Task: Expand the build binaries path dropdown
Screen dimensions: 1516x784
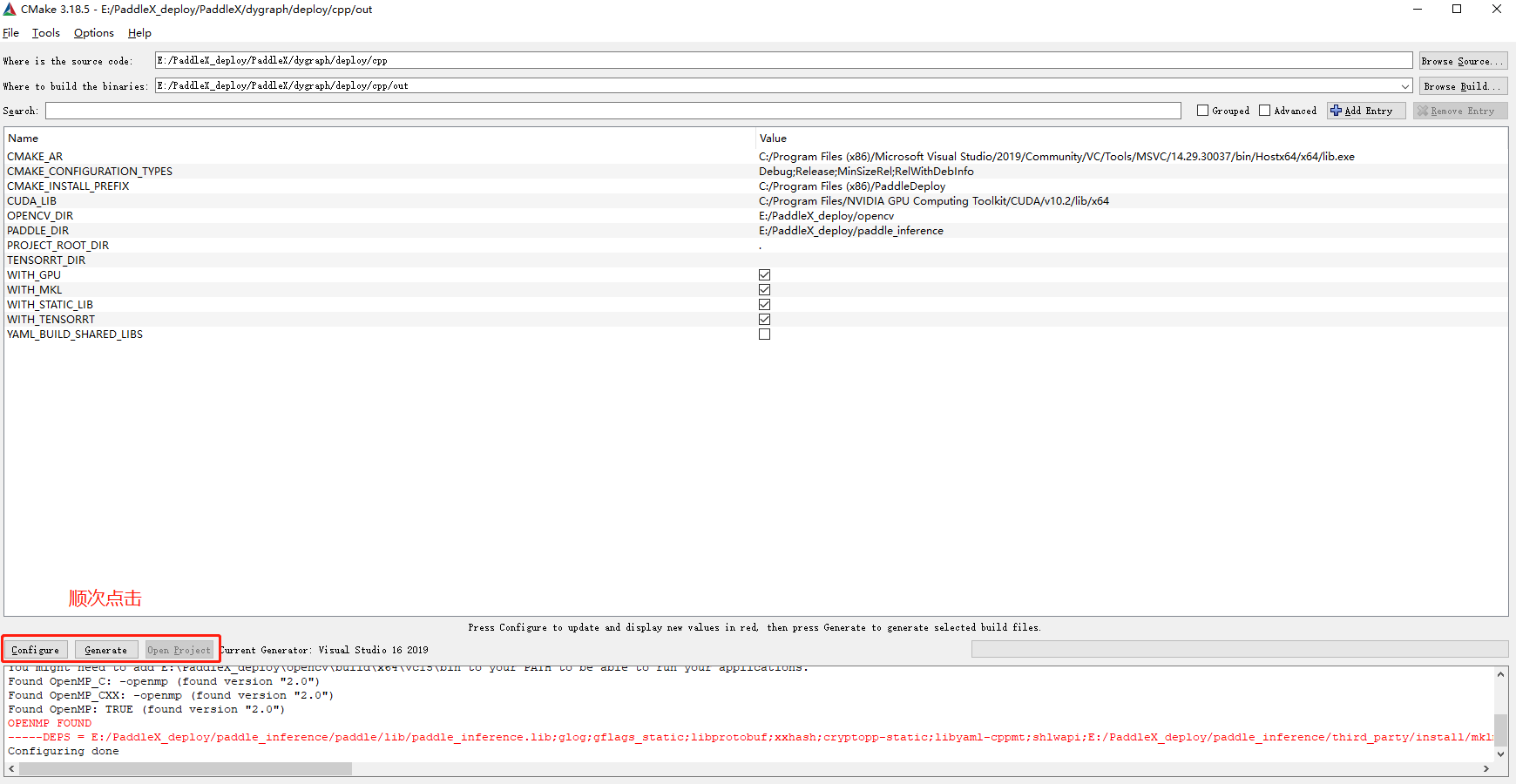Action: click(x=1404, y=86)
